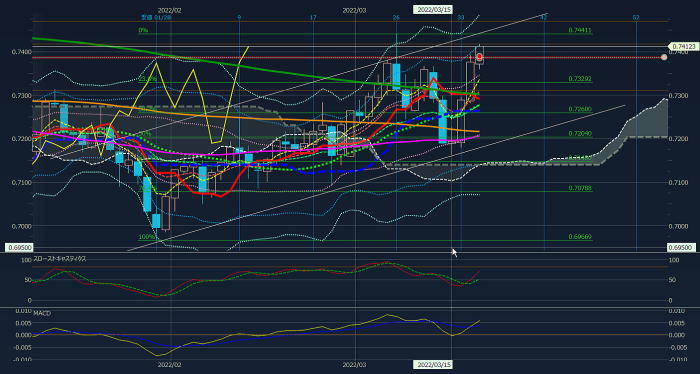
Task: Click the 0.7300 value on right price axis
Action: [x=679, y=96]
